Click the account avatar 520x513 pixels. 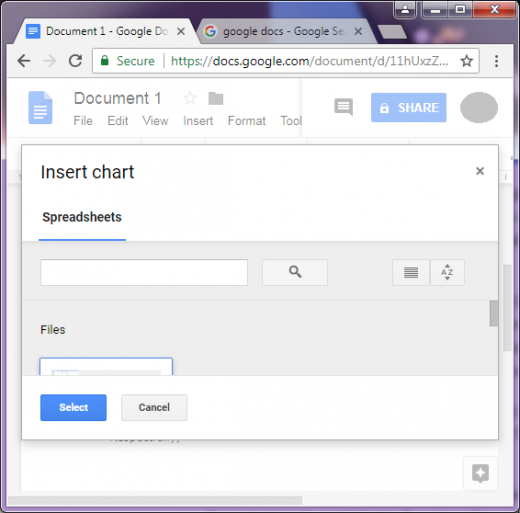[x=479, y=108]
